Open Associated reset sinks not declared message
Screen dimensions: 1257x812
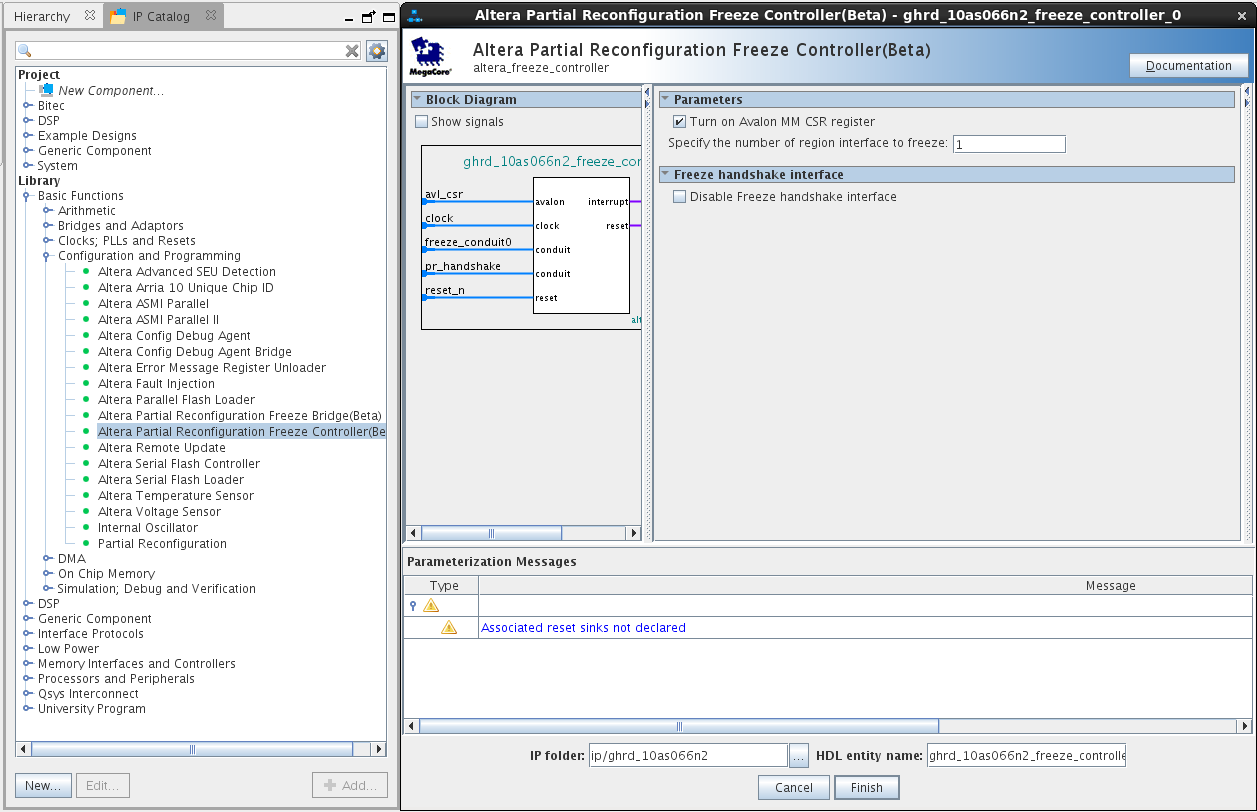click(583, 628)
